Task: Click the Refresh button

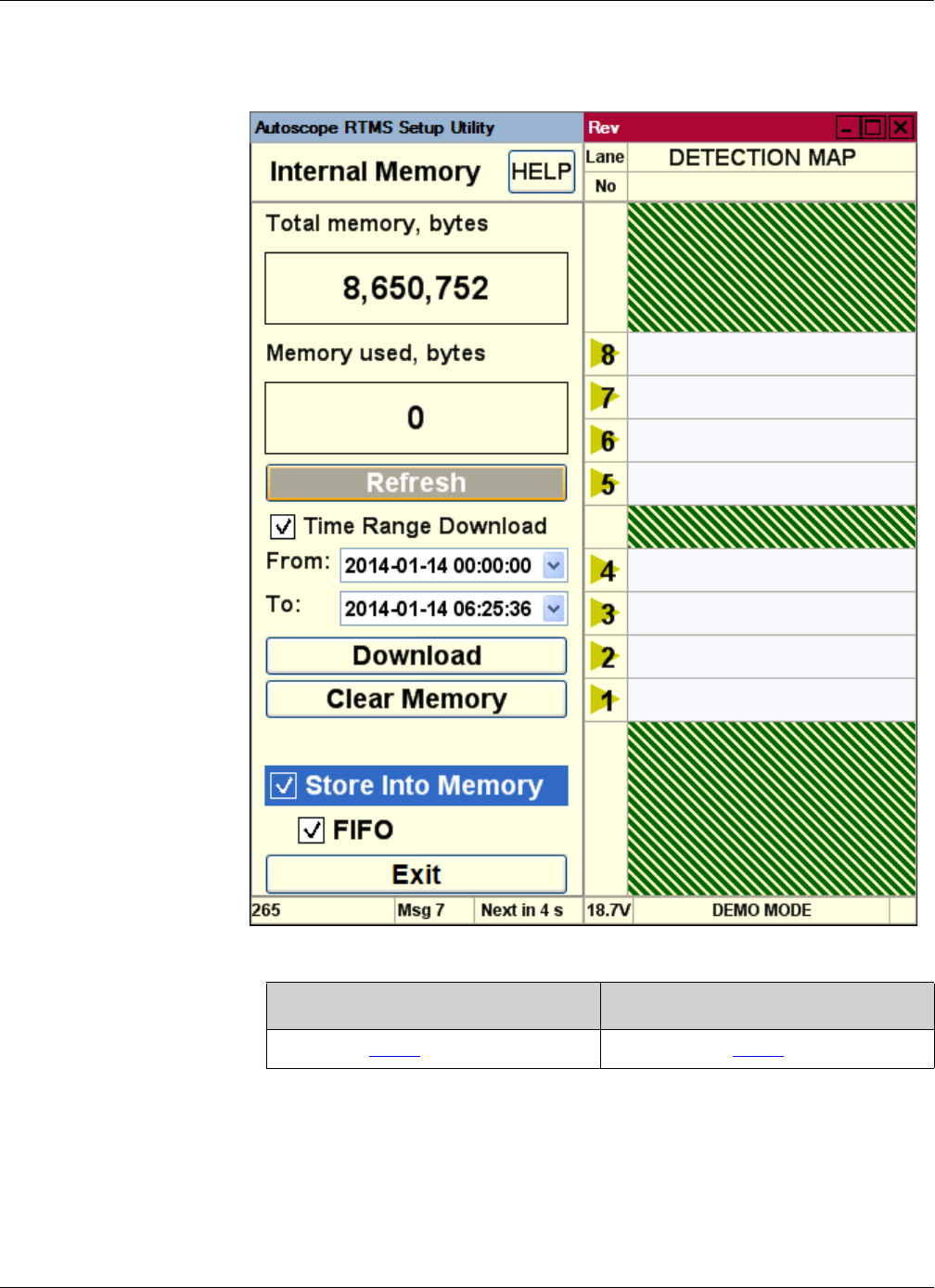Action: [416, 483]
